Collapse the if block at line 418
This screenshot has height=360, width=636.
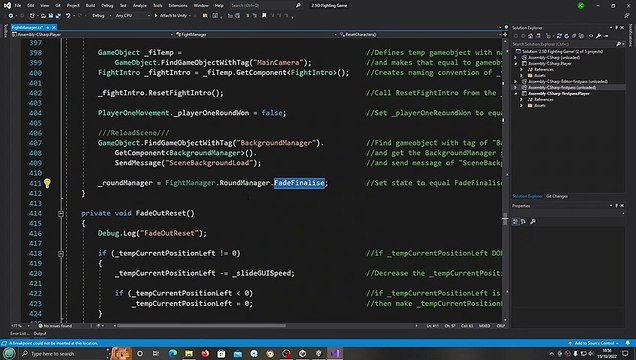click(x=61, y=254)
